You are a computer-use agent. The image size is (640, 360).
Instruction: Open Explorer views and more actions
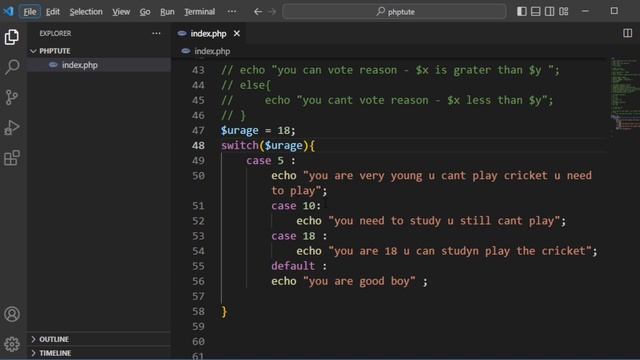point(156,33)
